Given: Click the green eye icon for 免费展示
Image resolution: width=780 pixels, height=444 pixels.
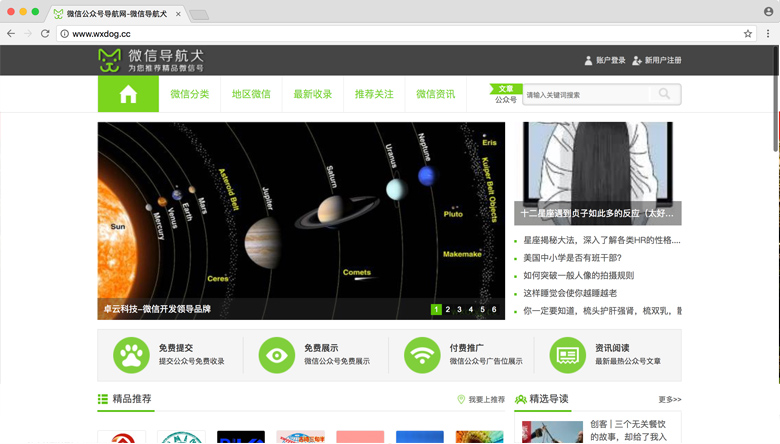Looking at the screenshot, I should click(277, 355).
